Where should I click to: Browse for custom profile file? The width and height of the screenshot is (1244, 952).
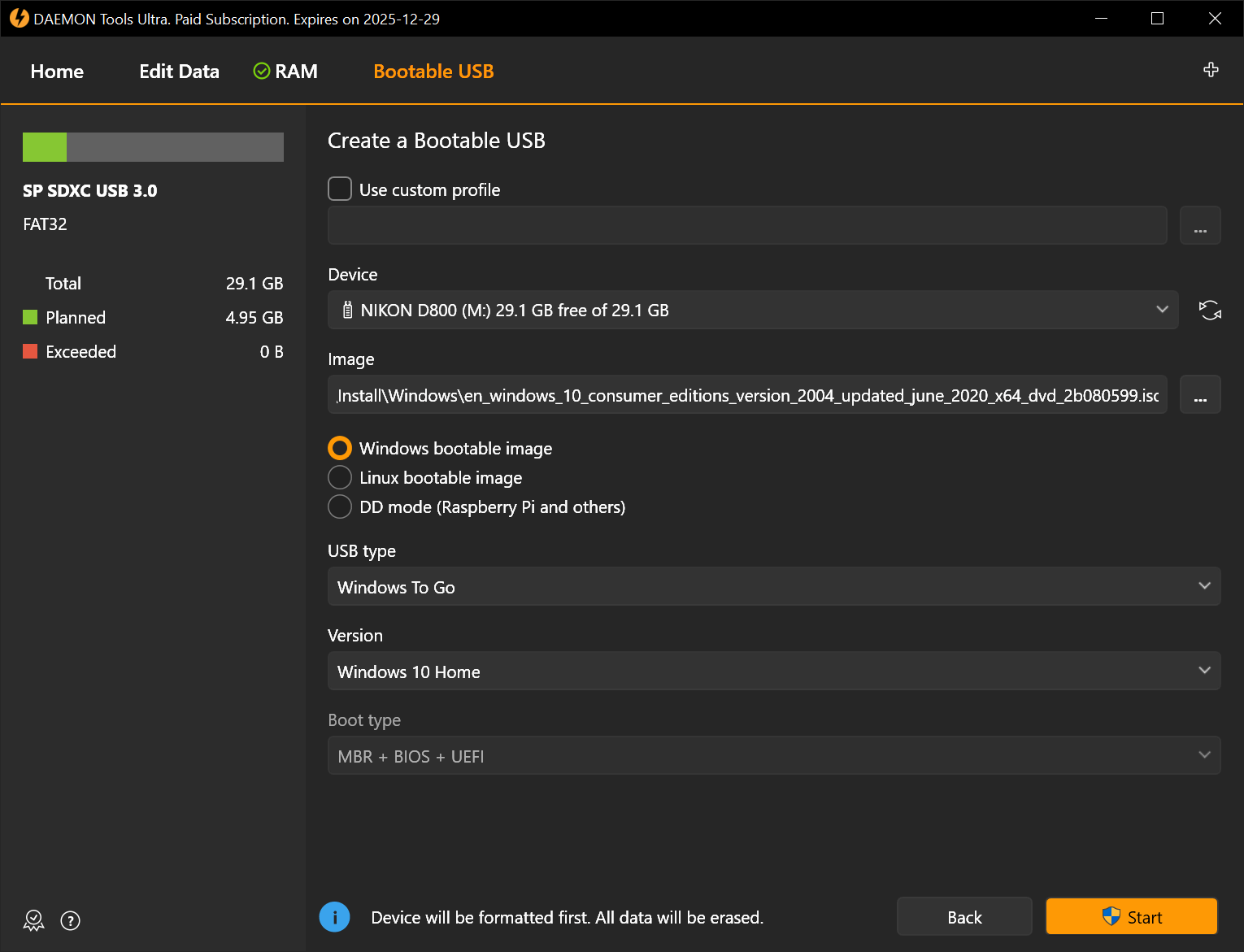1200,225
